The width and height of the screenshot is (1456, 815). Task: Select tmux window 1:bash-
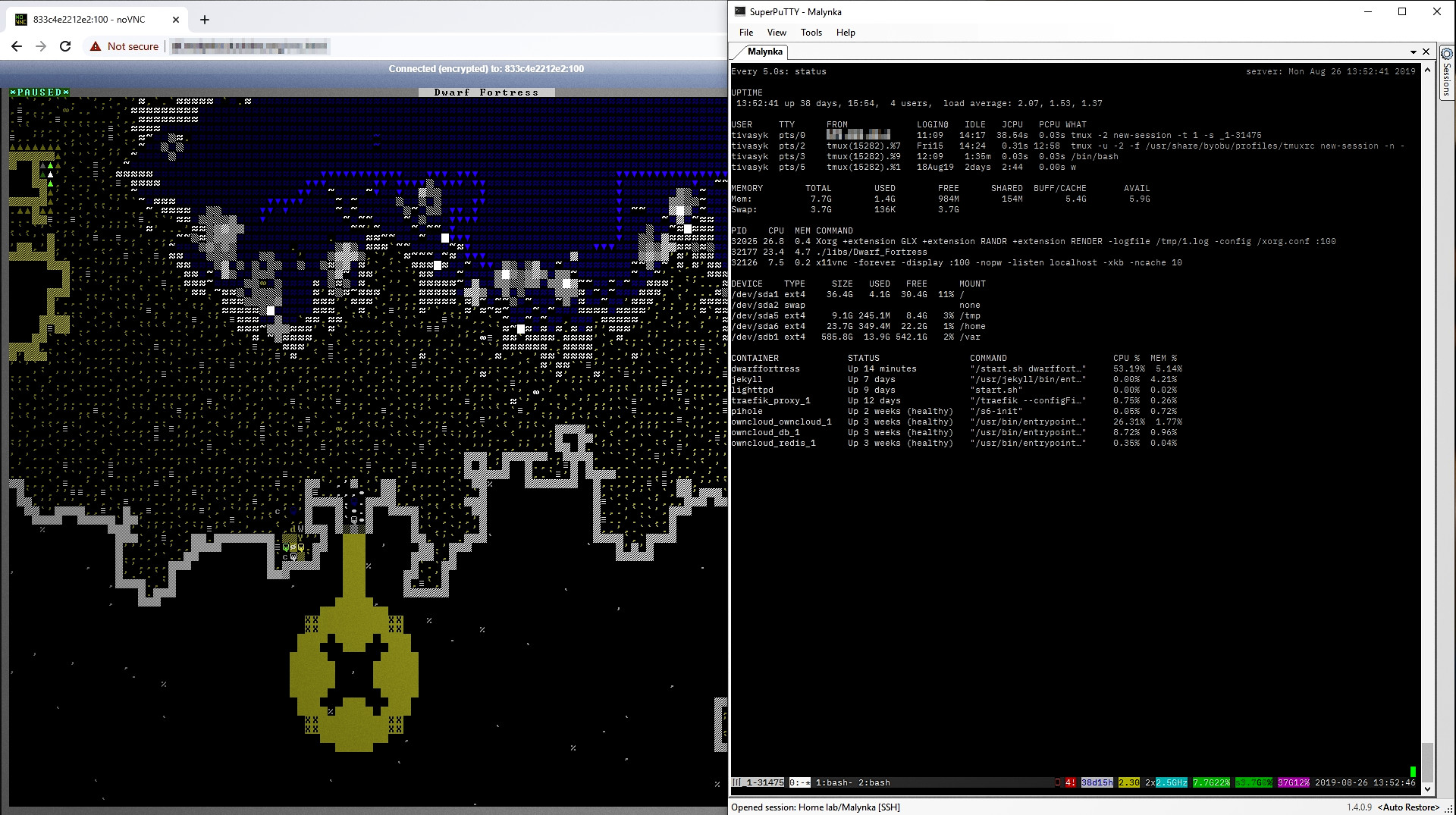pyautogui.click(x=834, y=782)
